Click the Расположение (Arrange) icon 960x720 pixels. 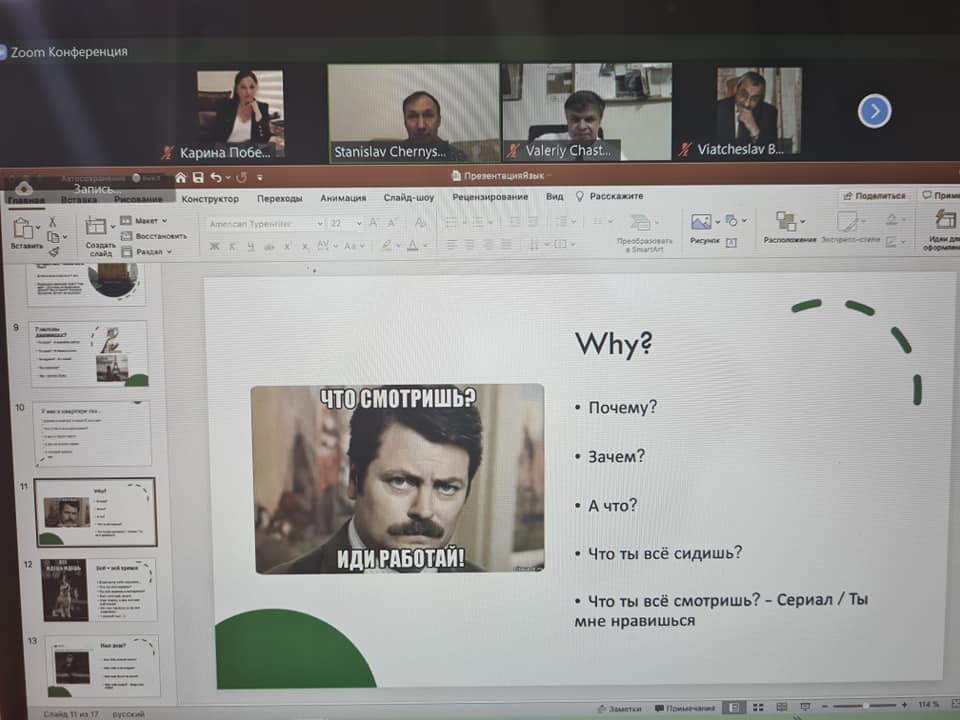pyautogui.click(x=786, y=221)
